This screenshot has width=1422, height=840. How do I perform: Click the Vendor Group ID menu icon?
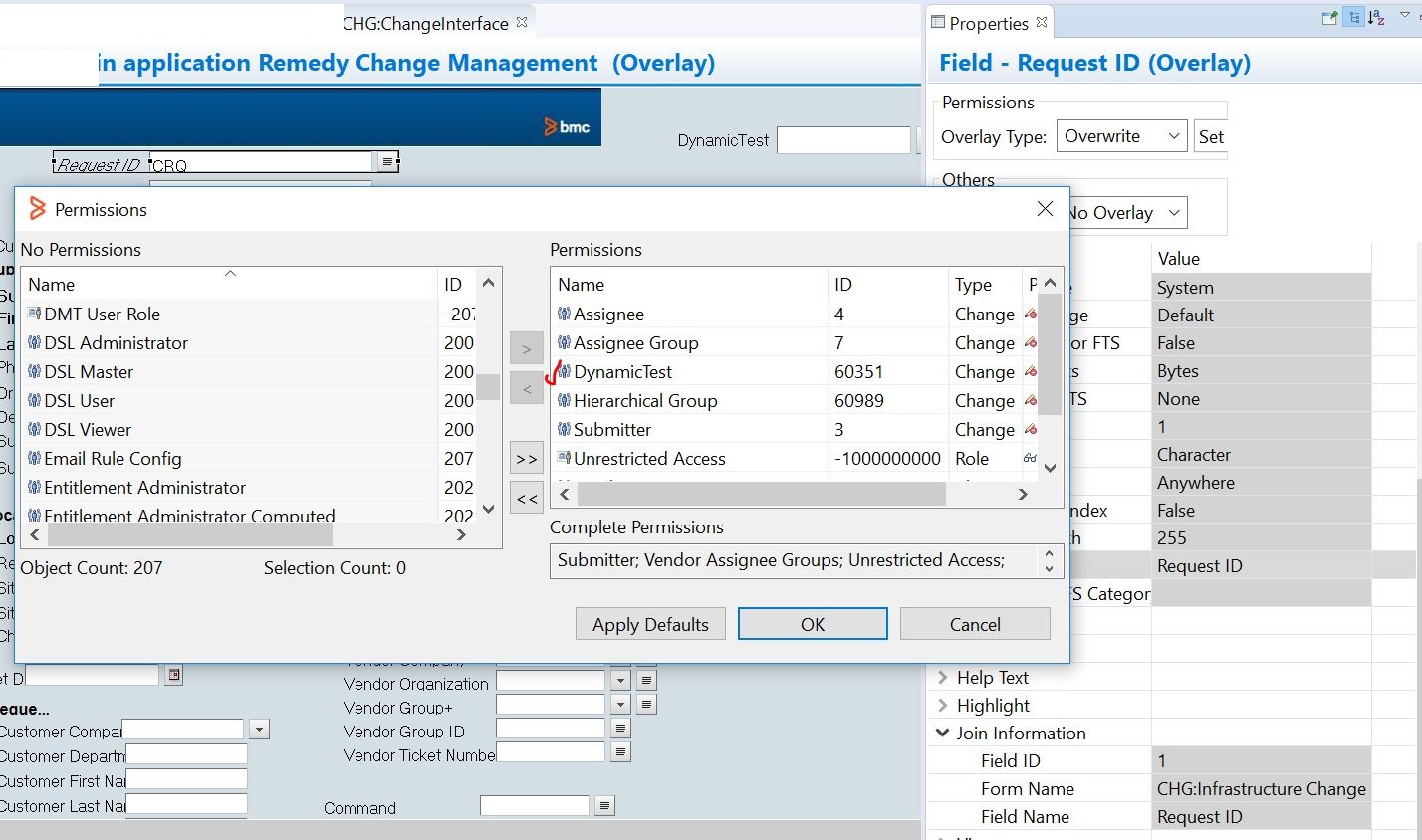click(x=620, y=728)
